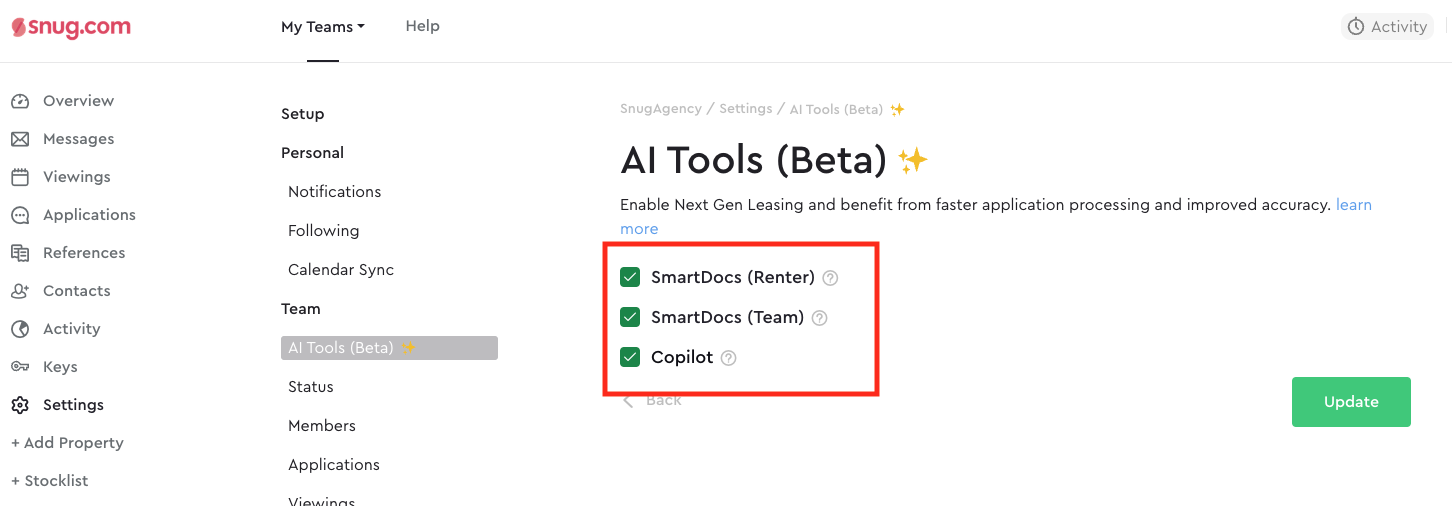
Task: Open Members settings
Action: coord(322,426)
